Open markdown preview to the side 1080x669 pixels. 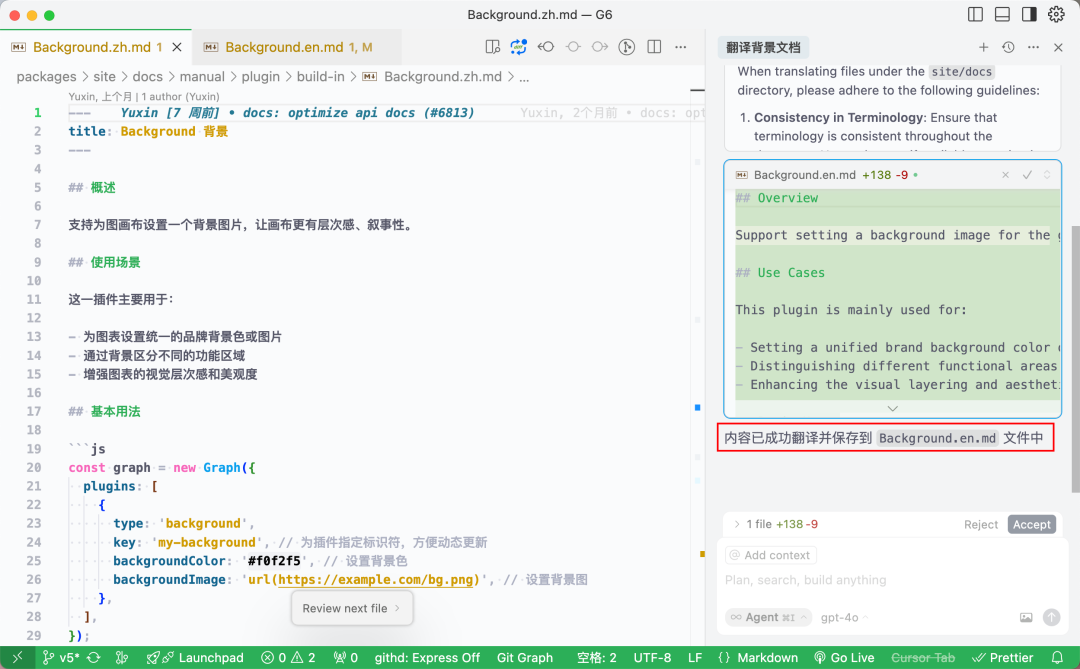492,47
